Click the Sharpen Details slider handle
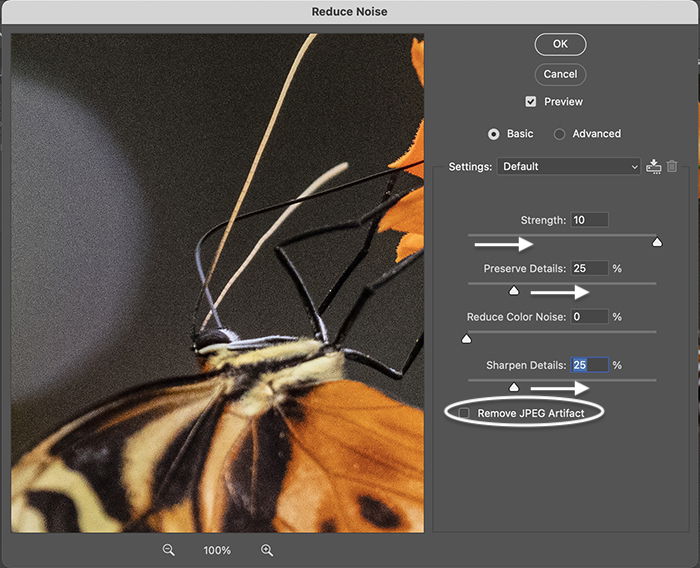700x568 pixels. (x=514, y=387)
